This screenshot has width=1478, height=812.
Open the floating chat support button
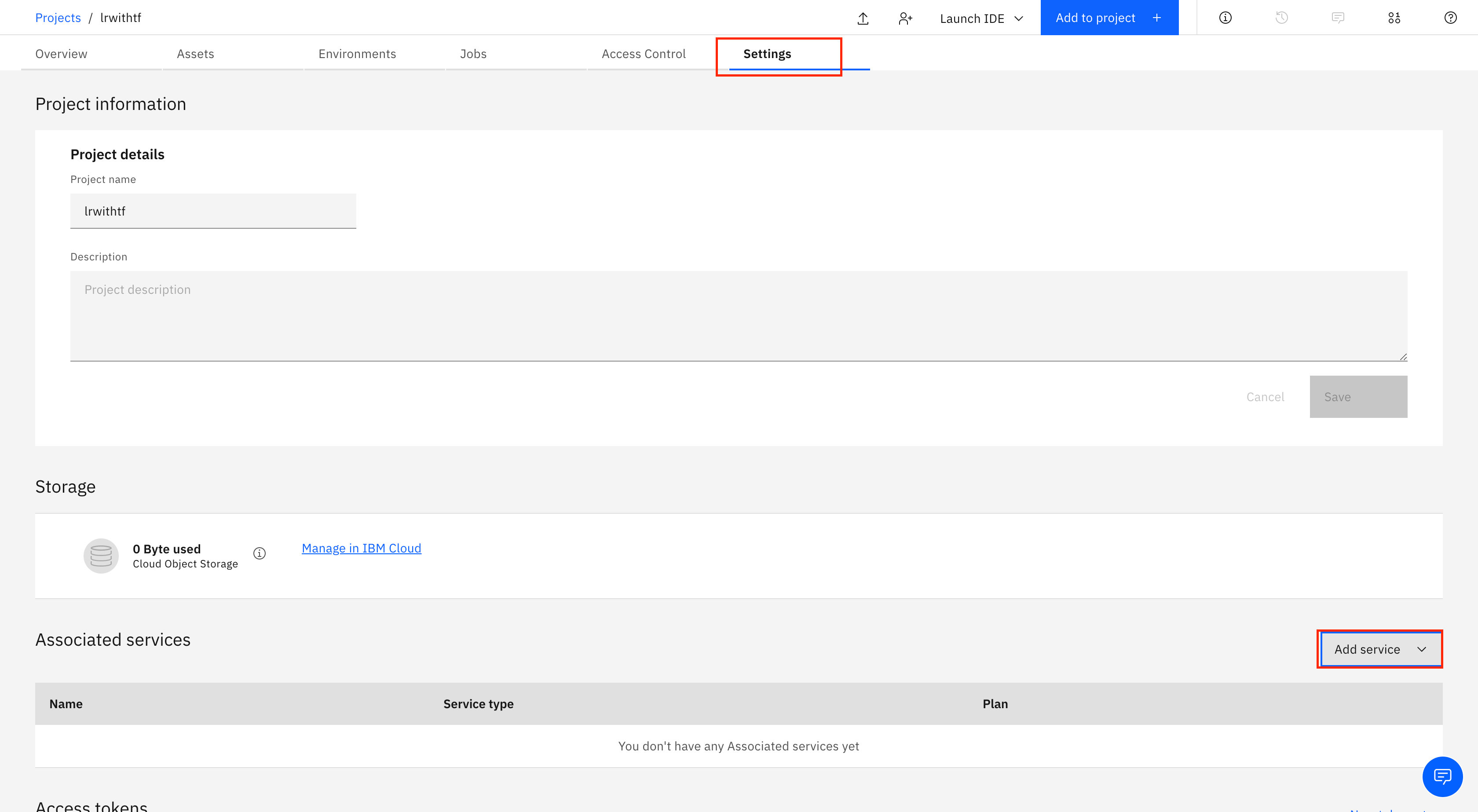(x=1442, y=776)
